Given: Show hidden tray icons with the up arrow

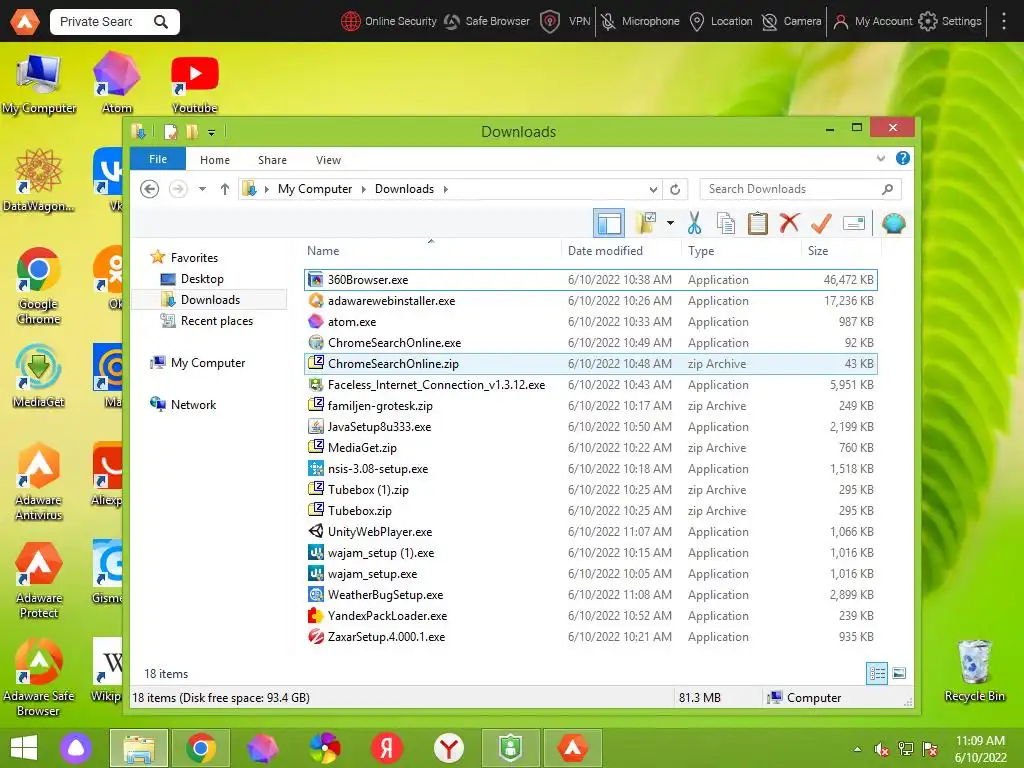Looking at the screenshot, I should tap(857, 749).
